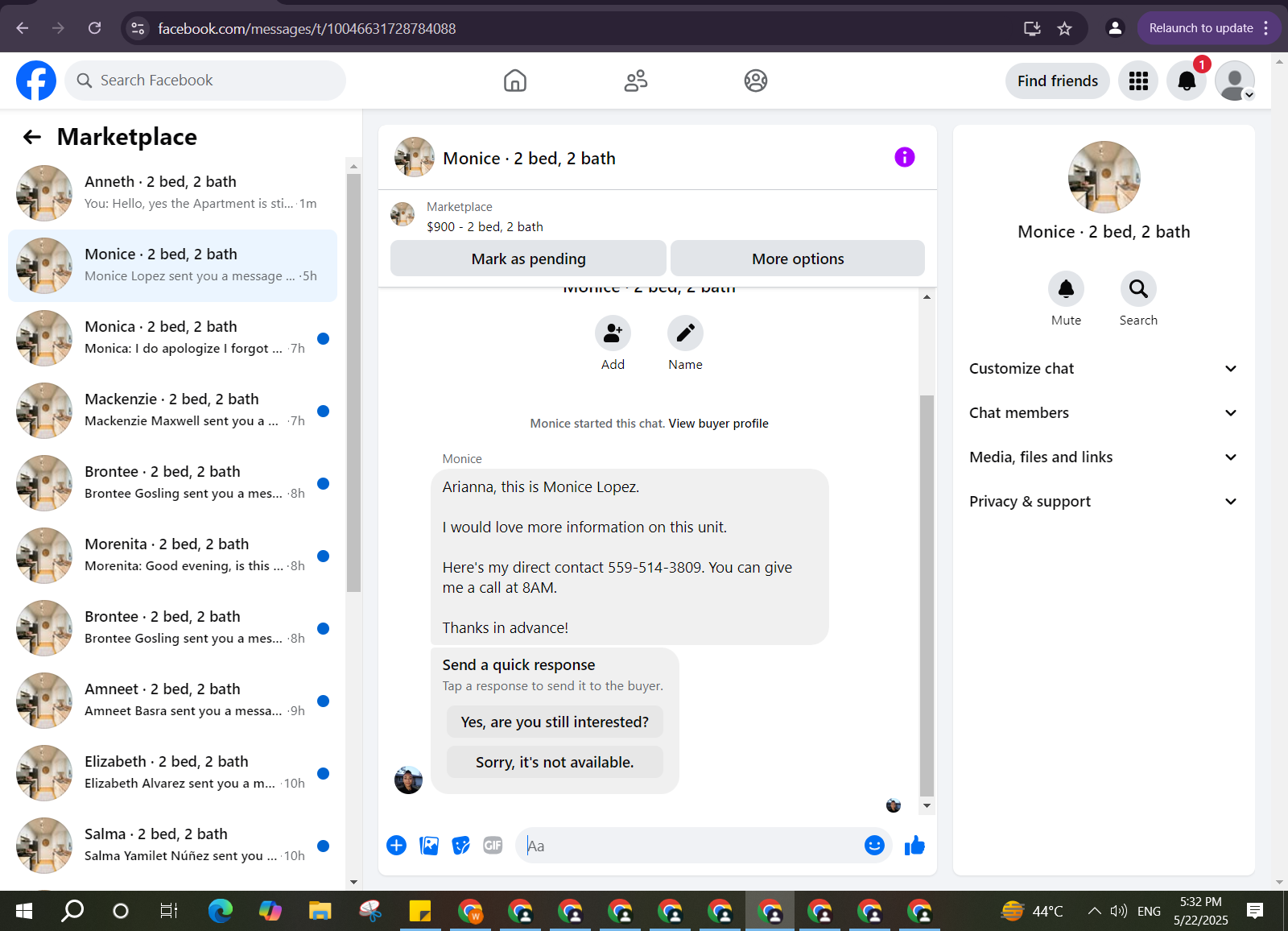Choose a sticker in the composer
Screen dimensions: 1288x931
tap(460, 845)
